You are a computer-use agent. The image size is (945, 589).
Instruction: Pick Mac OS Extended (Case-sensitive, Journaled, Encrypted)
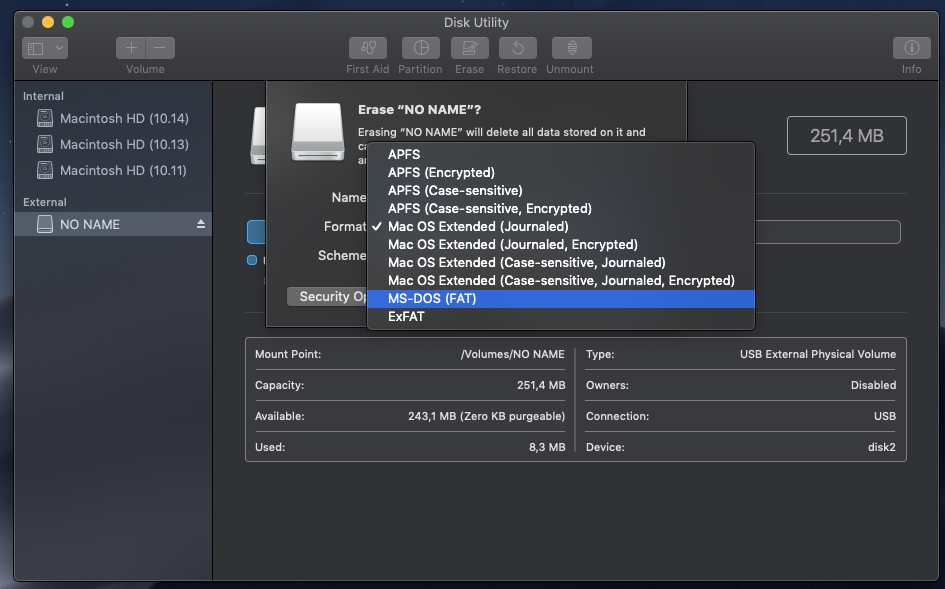(x=560, y=281)
